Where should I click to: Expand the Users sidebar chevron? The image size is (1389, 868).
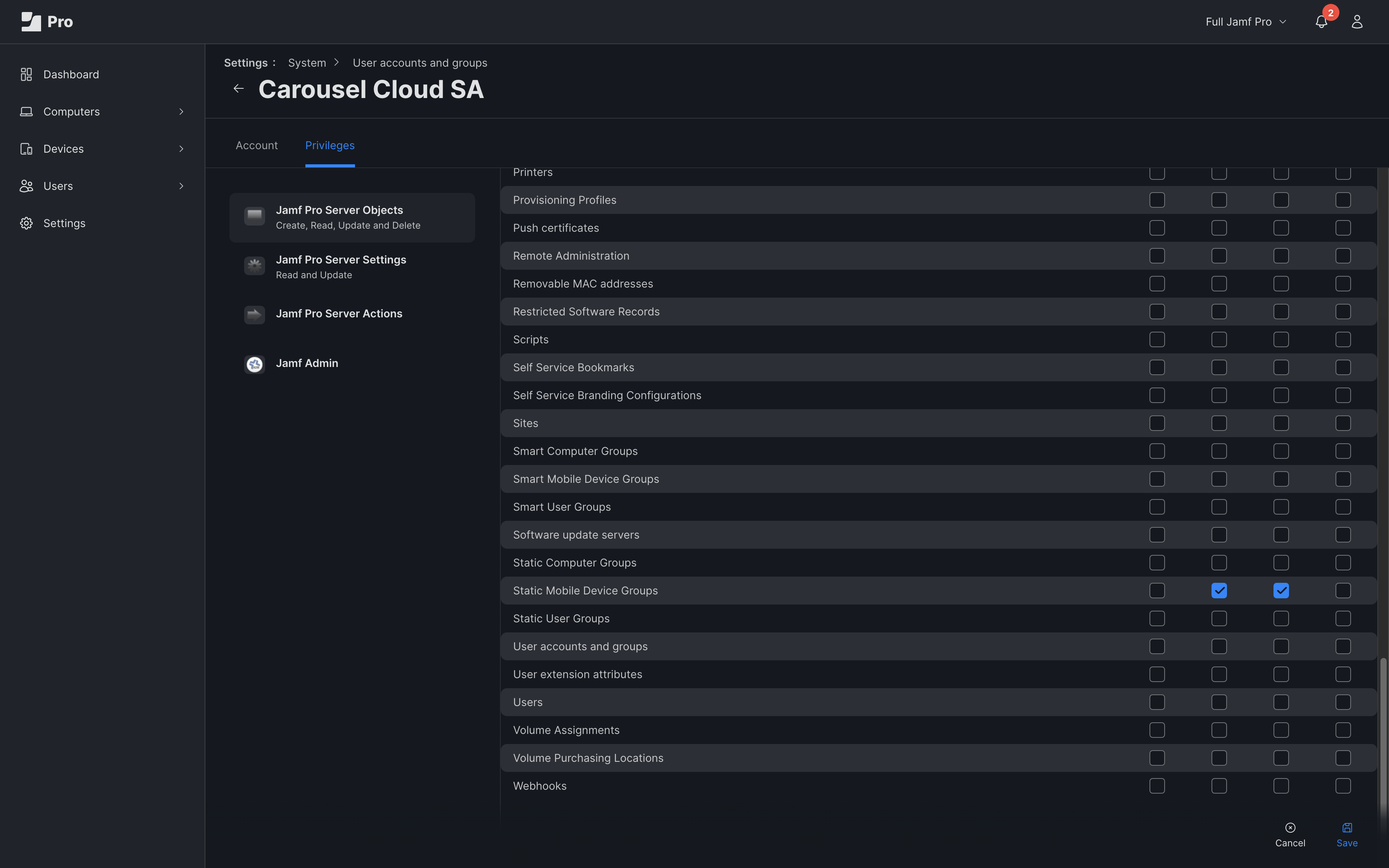pyautogui.click(x=181, y=186)
